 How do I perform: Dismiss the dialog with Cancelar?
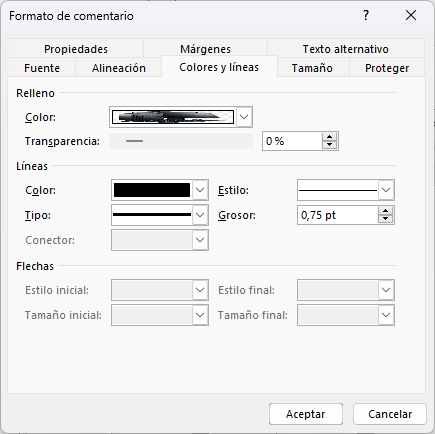pos(390,414)
